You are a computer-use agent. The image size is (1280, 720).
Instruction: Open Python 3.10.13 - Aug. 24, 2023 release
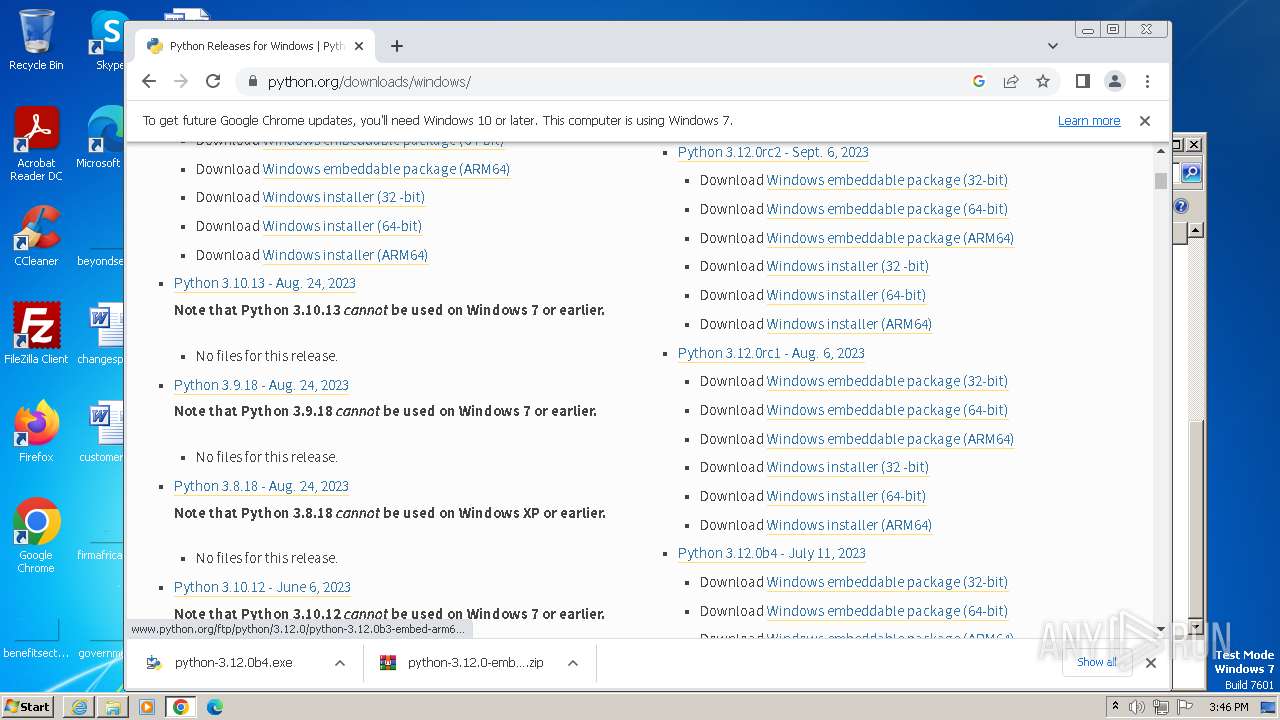click(265, 283)
